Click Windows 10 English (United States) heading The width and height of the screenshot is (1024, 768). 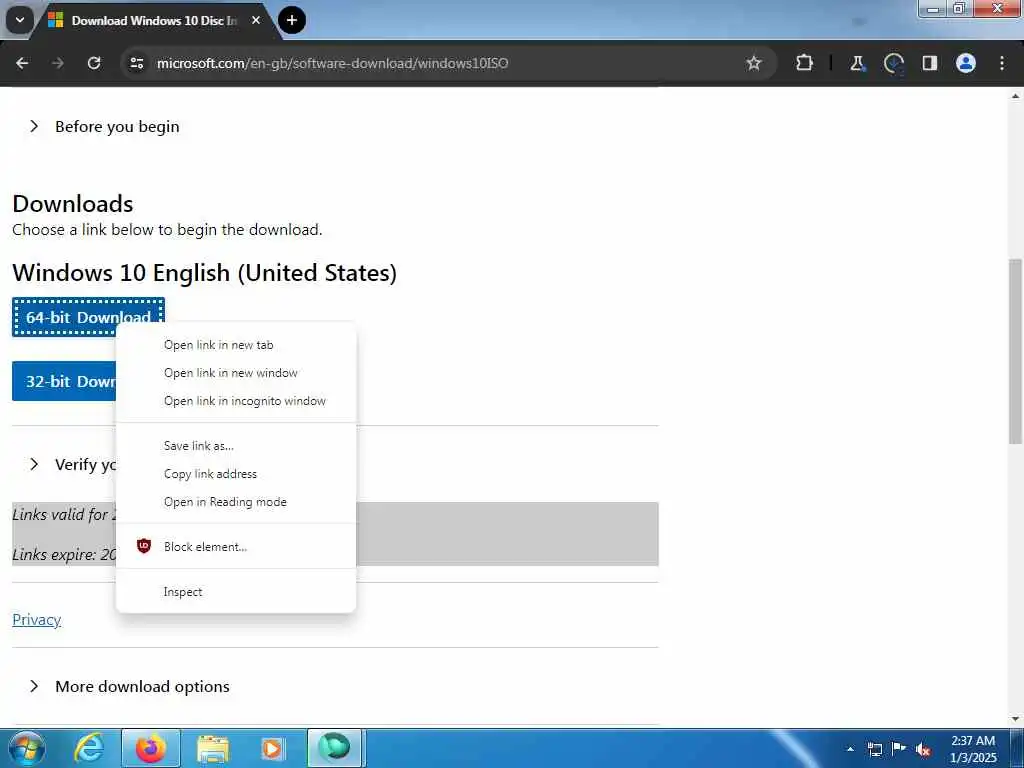(x=204, y=273)
